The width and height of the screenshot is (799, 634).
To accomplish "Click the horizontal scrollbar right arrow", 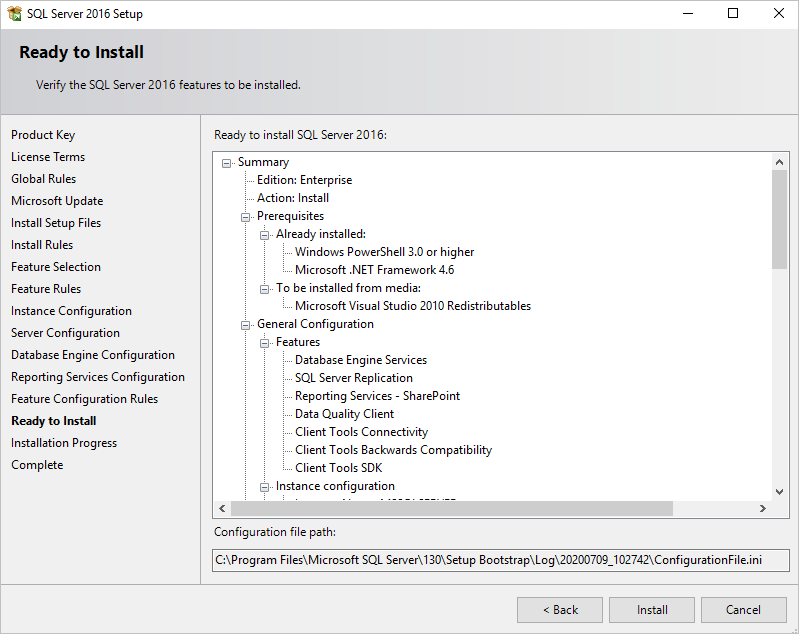I will (763, 508).
